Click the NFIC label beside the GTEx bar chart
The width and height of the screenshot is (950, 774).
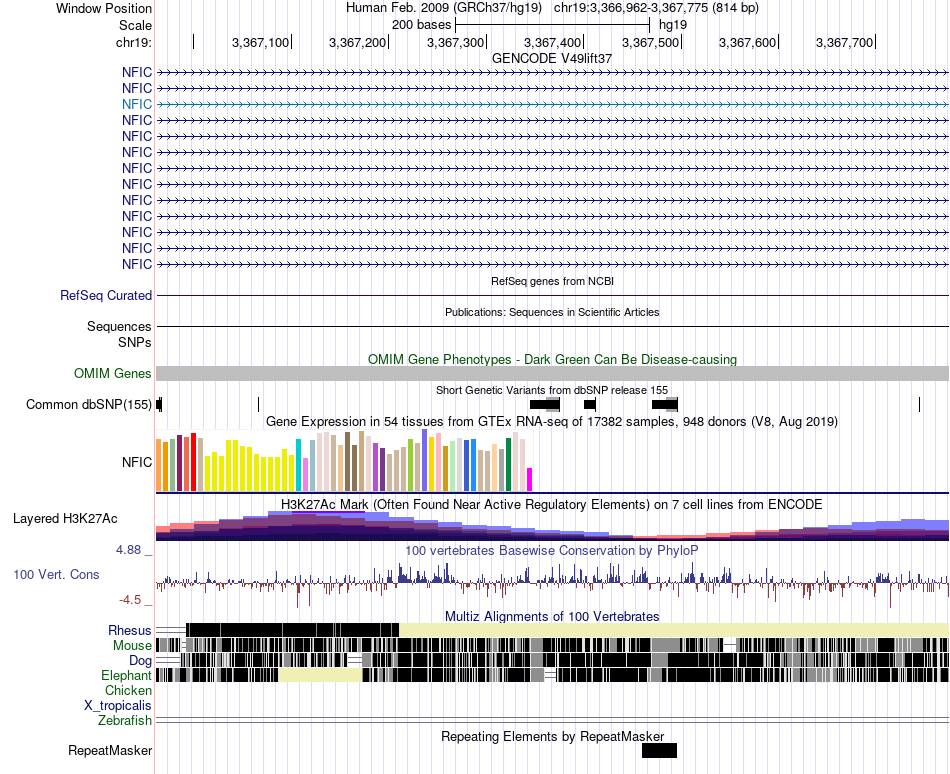[136, 462]
